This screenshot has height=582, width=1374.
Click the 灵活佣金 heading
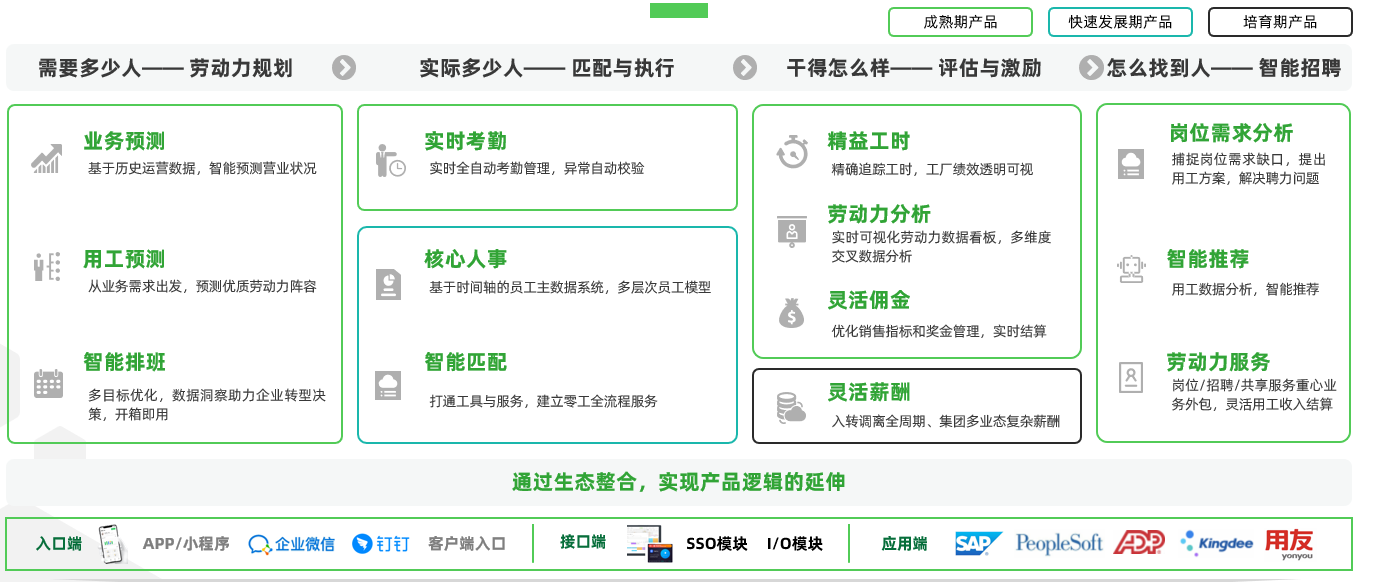[869, 300]
